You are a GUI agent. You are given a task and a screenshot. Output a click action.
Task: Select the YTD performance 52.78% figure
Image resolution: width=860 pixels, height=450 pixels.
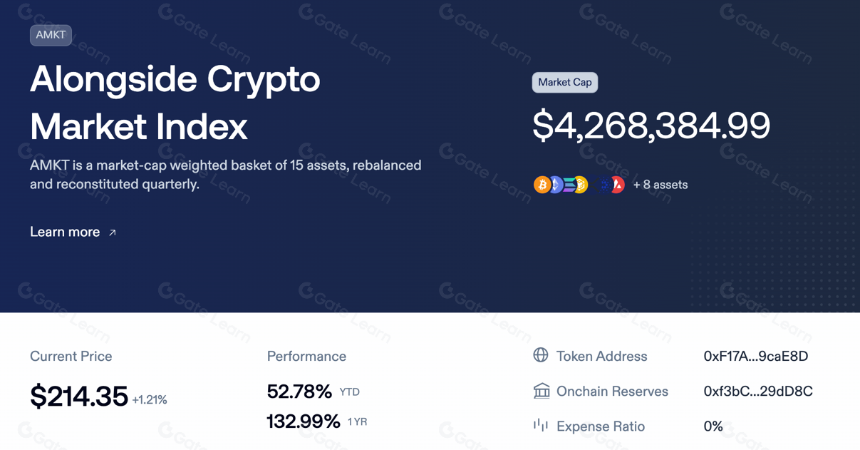299,392
